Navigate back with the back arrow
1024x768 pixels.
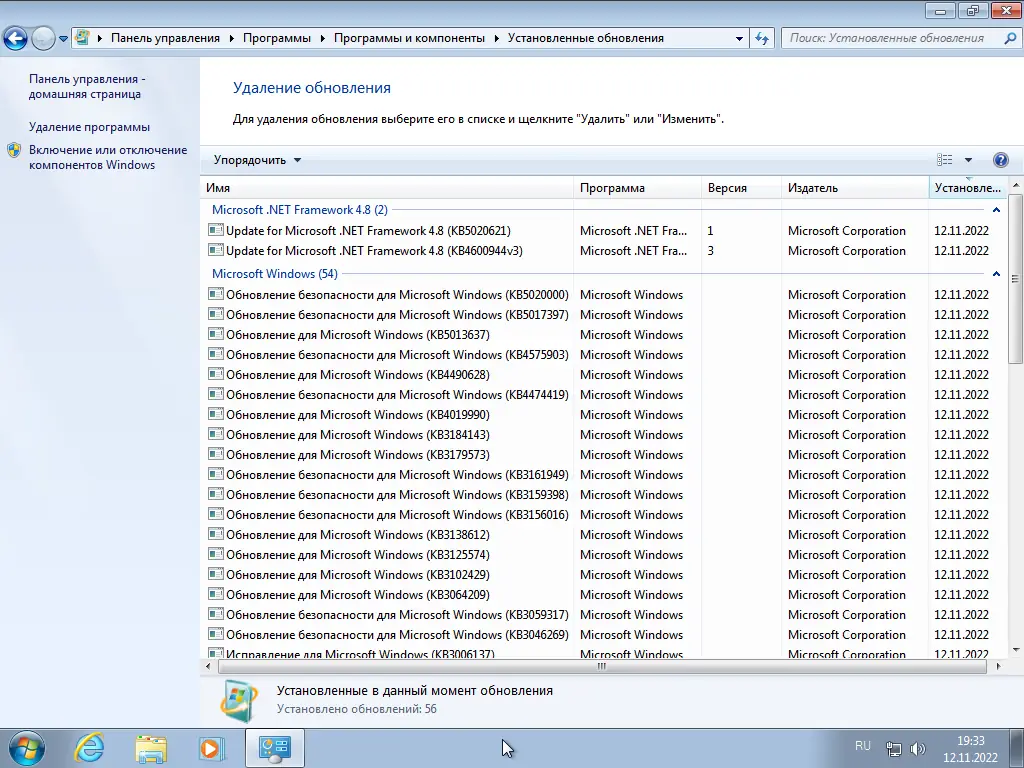pyautogui.click(x=16, y=38)
